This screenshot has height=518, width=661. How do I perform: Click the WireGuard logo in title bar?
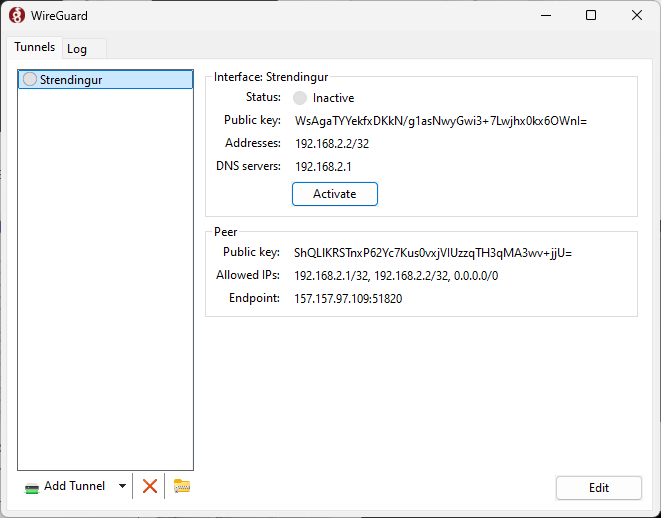tap(17, 15)
